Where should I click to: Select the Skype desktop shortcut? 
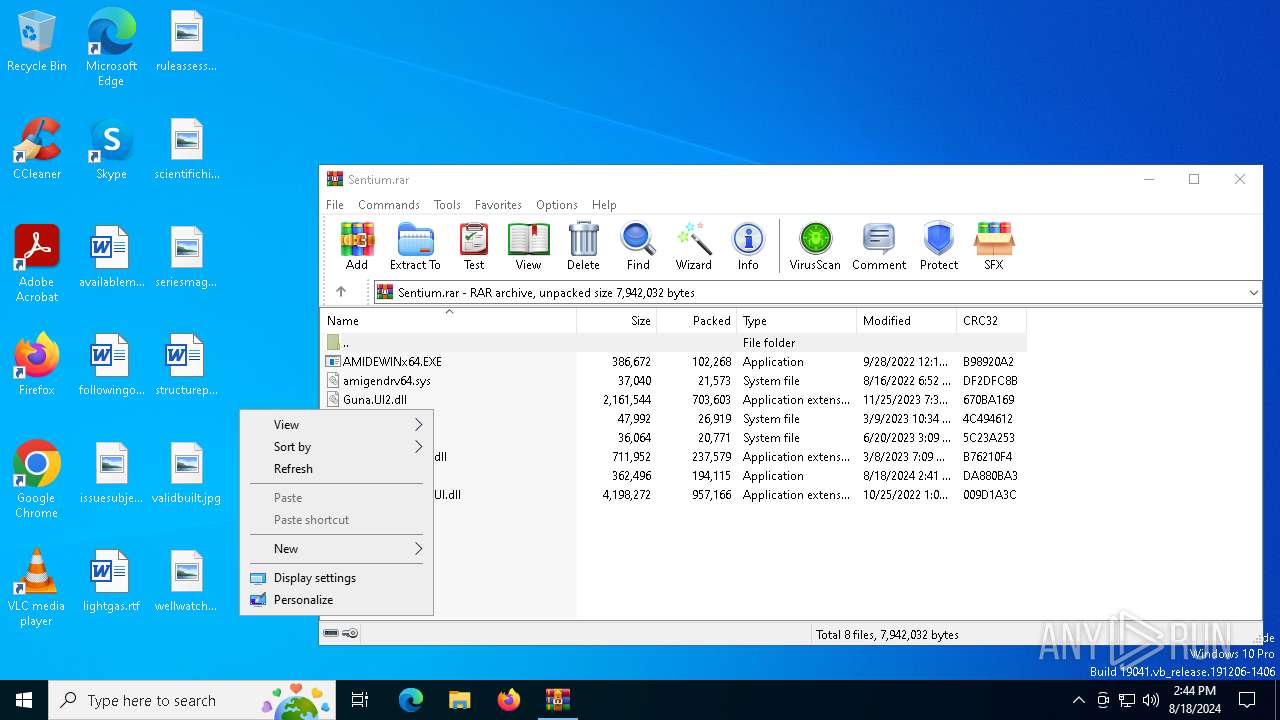click(111, 149)
